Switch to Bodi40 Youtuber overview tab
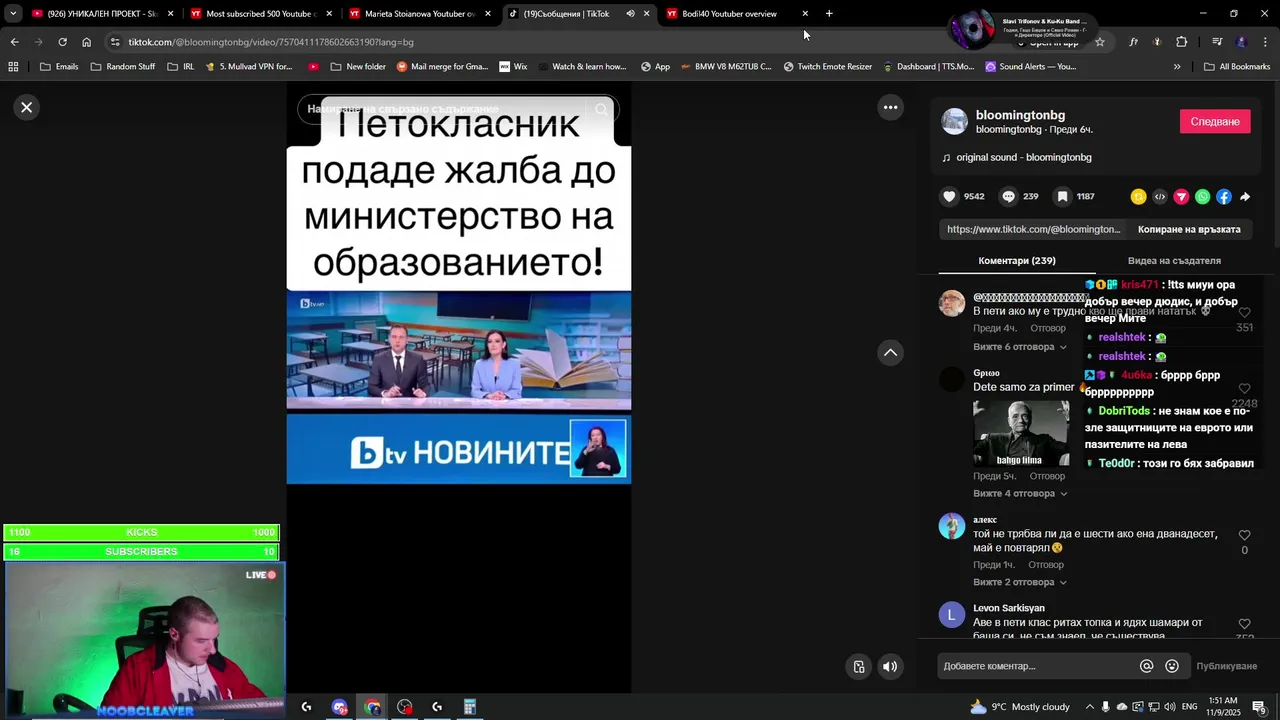The height and width of the screenshot is (720, 1280). [x=737, y=14]
